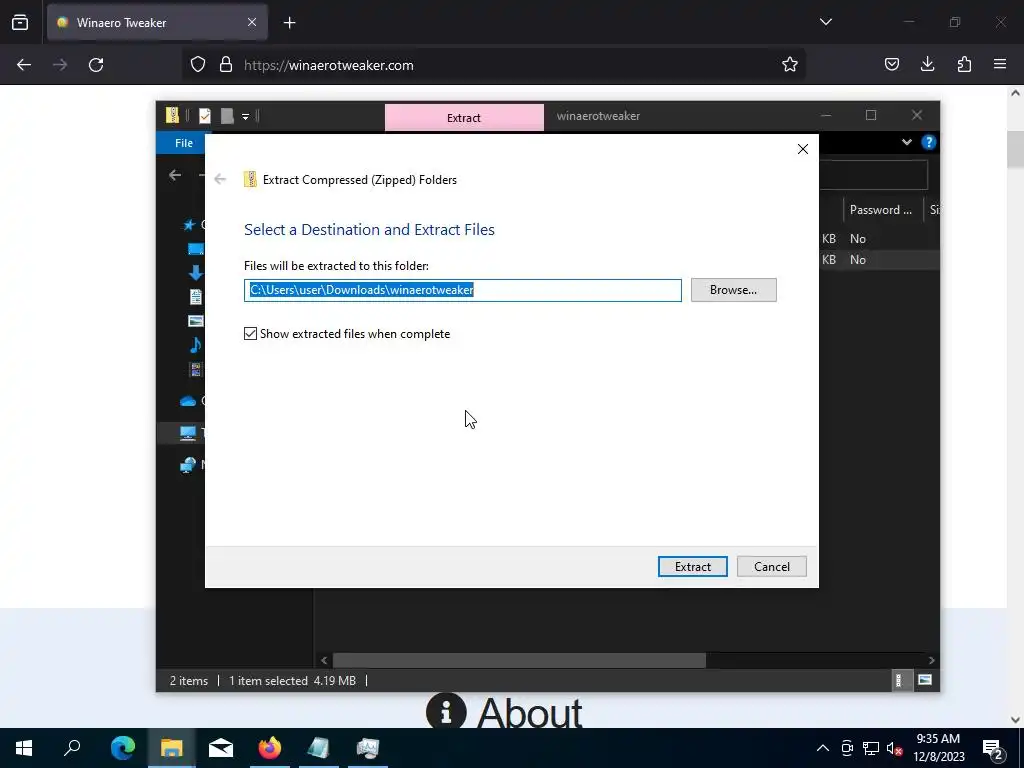The height and width of the screenshot is (768, 1024).
Task: Open the Firefox application menu
Action: [1000, 64]
